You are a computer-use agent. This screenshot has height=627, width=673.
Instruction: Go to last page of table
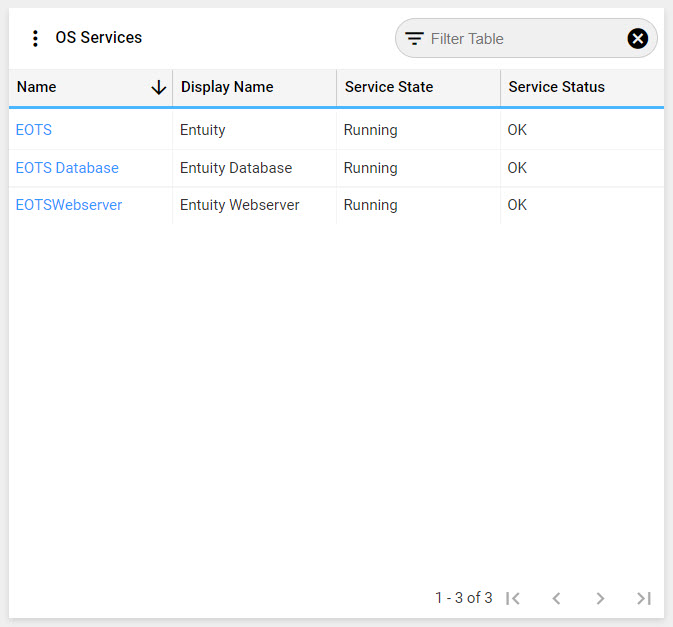(x=644, y=598)
